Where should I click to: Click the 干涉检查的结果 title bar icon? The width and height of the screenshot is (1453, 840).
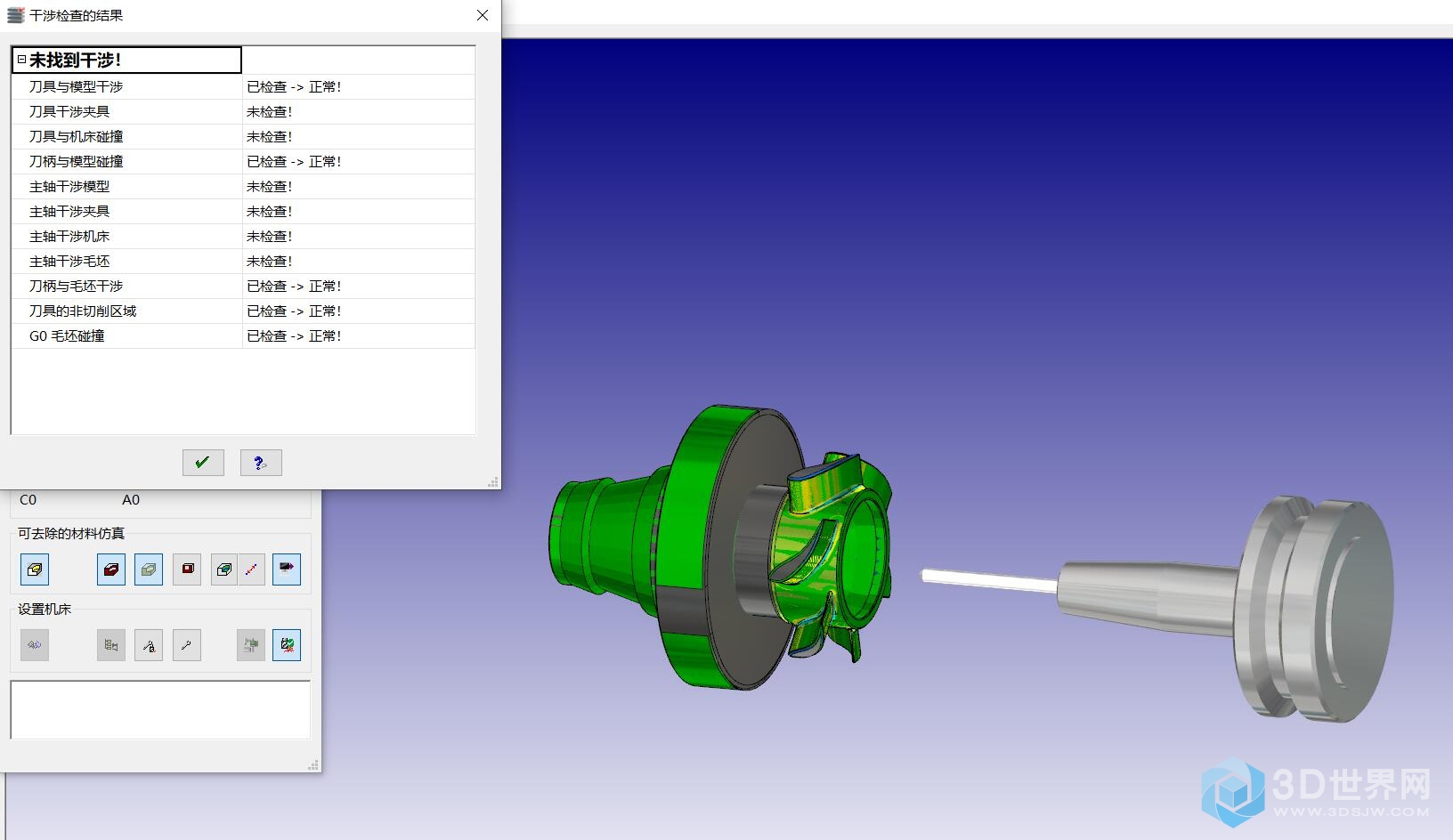[x=15, y=15]
